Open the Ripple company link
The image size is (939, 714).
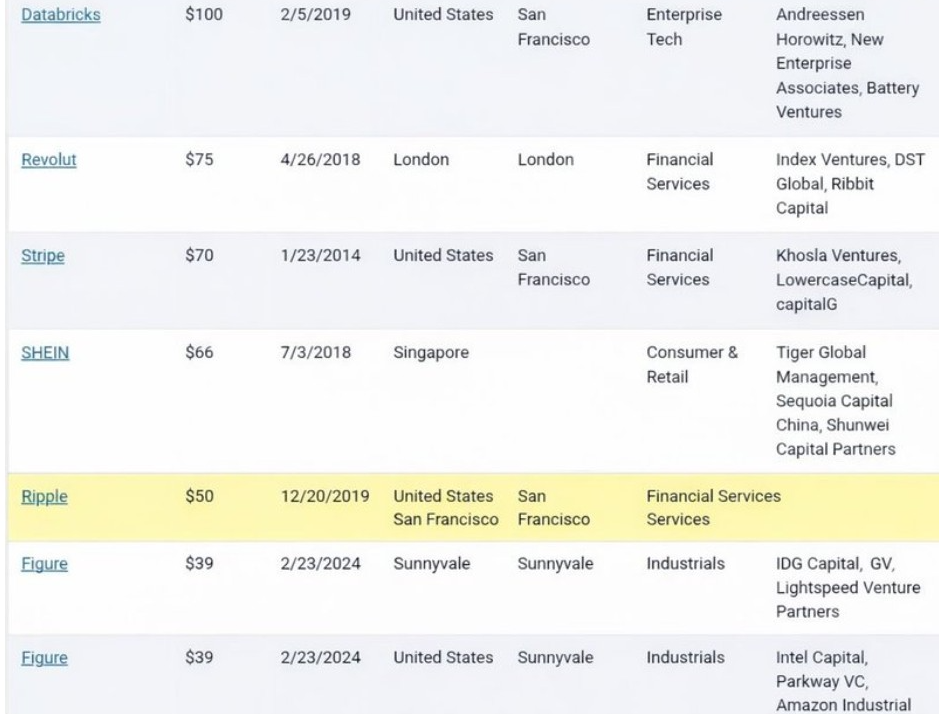[x=42, y=495]
